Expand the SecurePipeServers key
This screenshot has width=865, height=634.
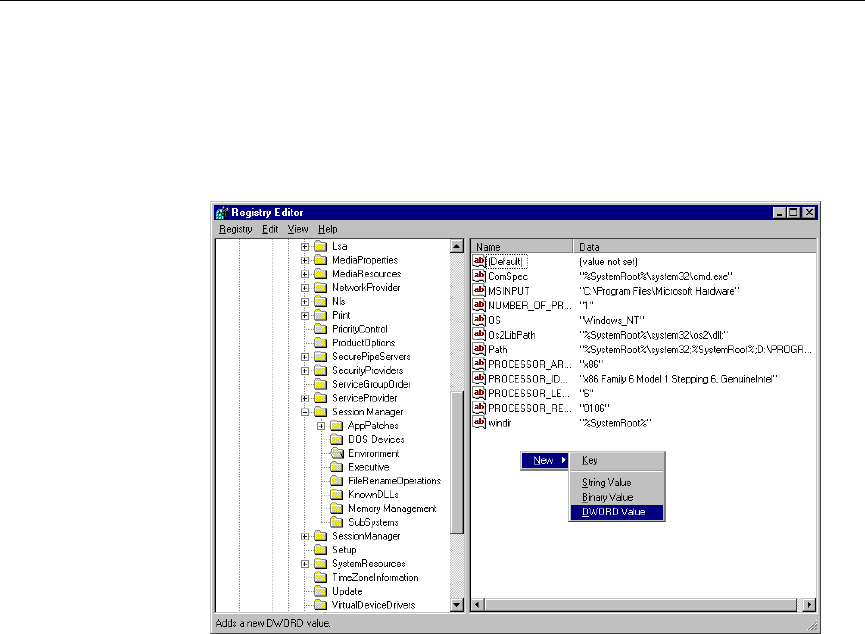[x=305, y=357]
